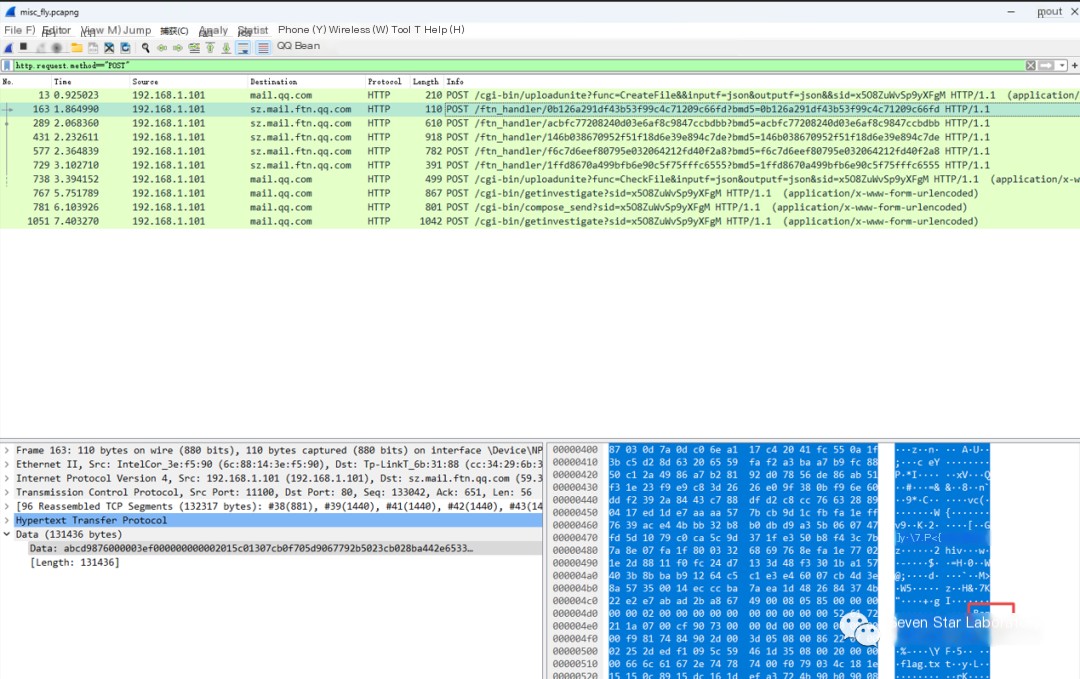Select packet 431 with length 918

click(x=540, y=137)
